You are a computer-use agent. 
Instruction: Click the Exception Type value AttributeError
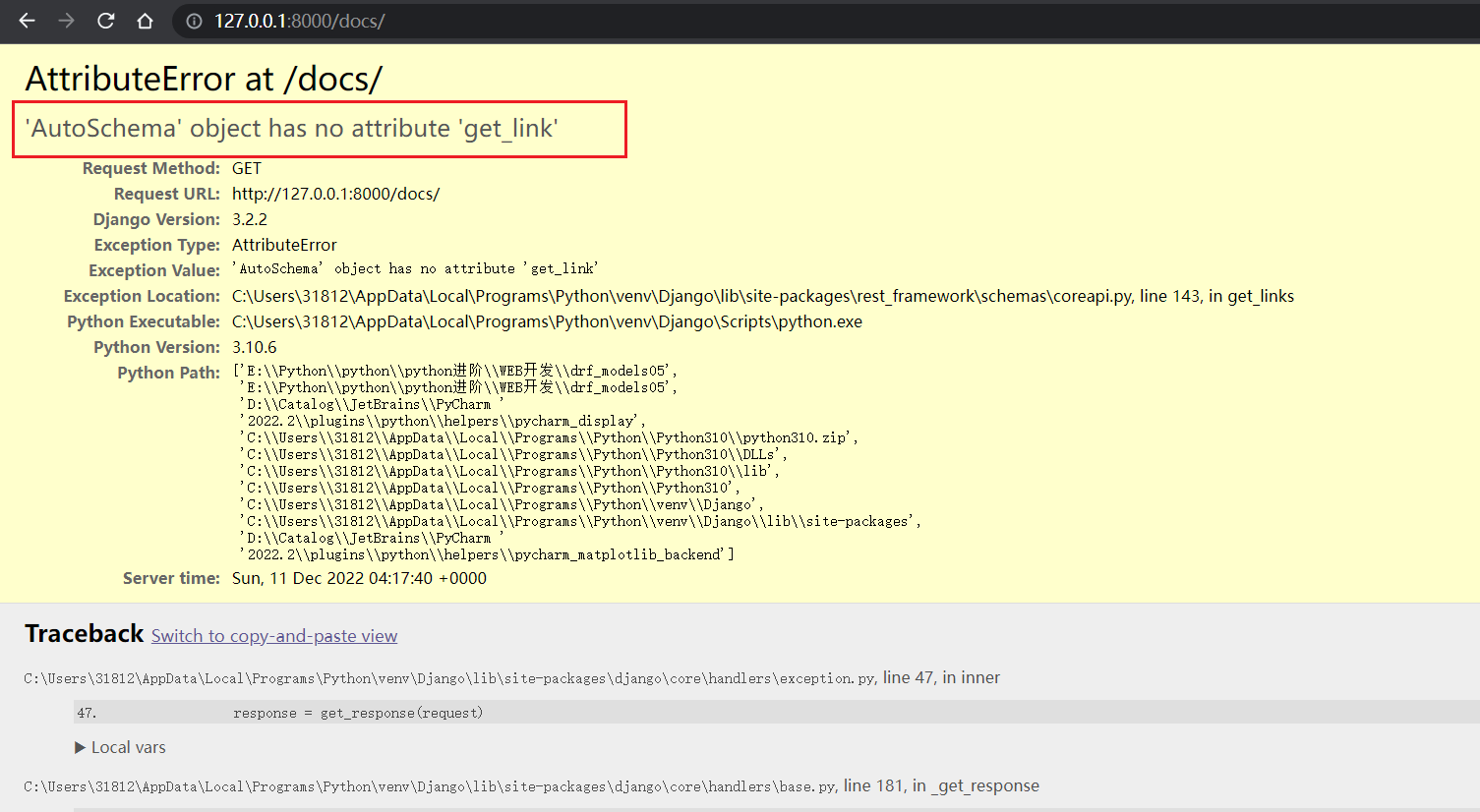[284, 245]
